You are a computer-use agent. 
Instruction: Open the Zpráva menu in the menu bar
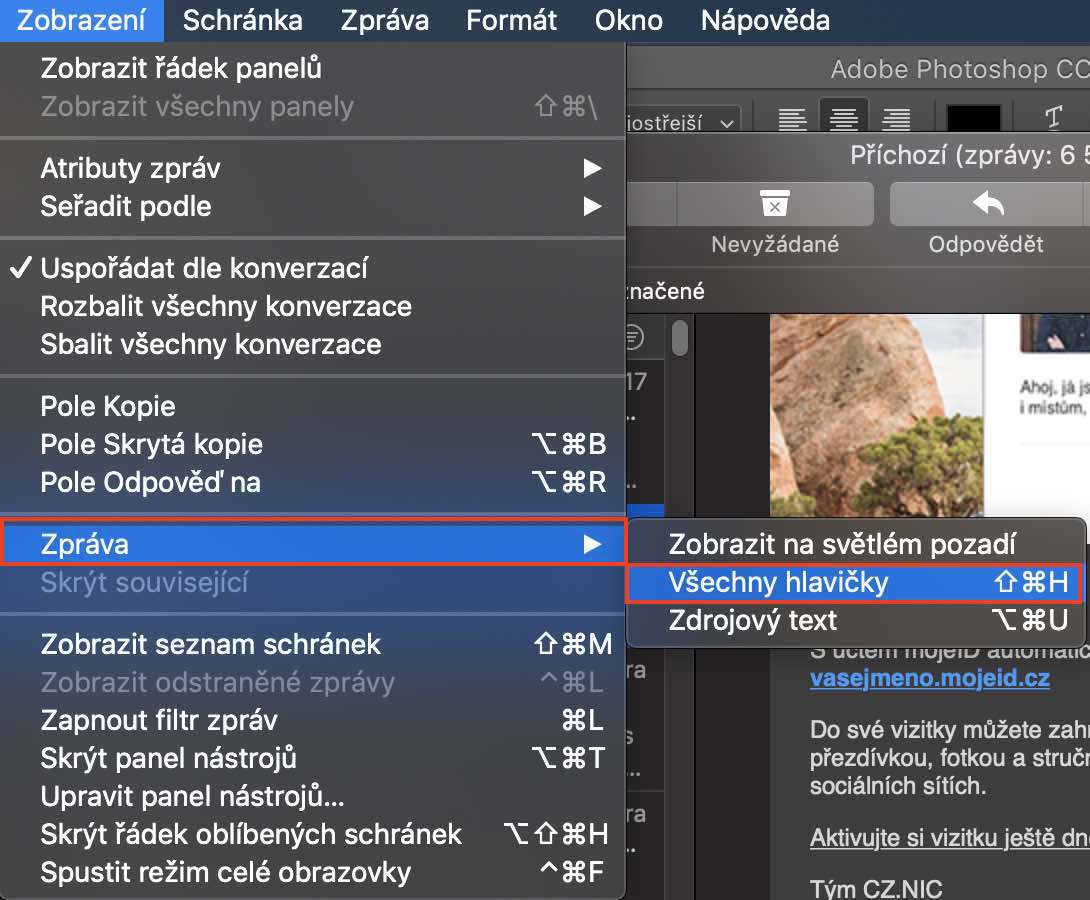pos(384,20)
